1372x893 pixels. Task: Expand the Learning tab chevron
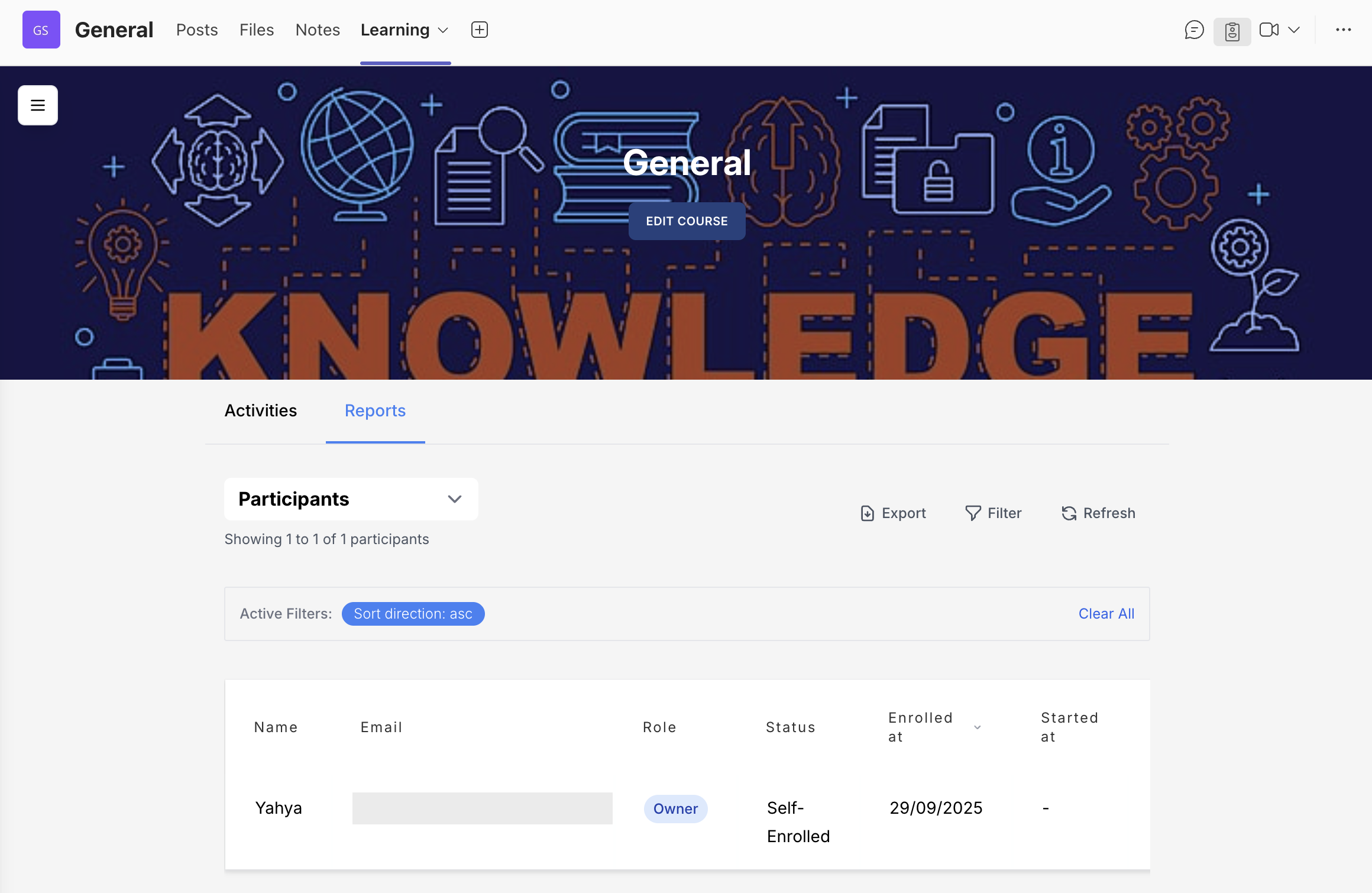click(x=443, y=30)
